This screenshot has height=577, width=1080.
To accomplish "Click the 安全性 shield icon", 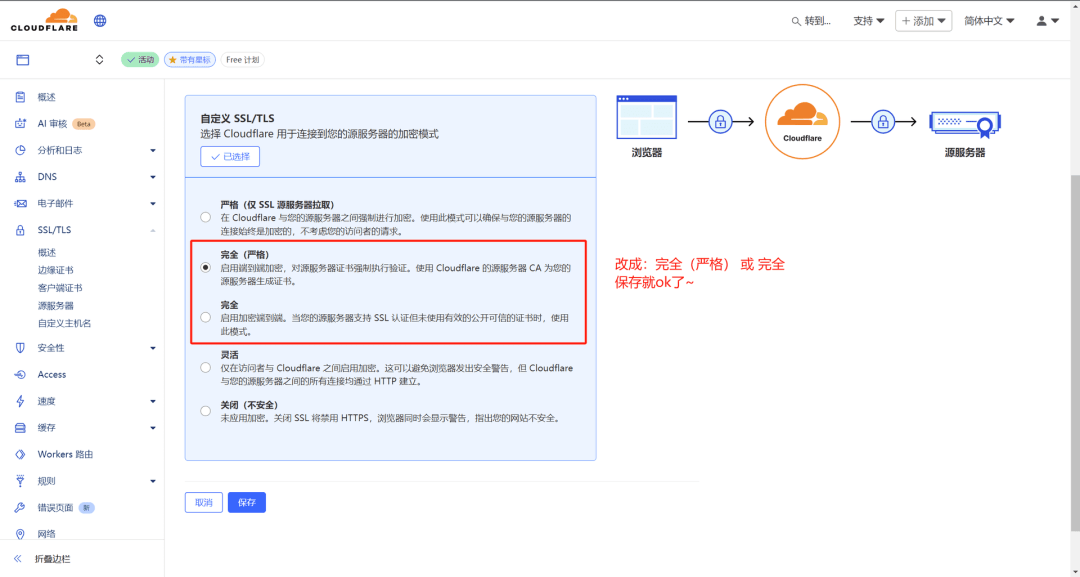I will coord(20,348).
